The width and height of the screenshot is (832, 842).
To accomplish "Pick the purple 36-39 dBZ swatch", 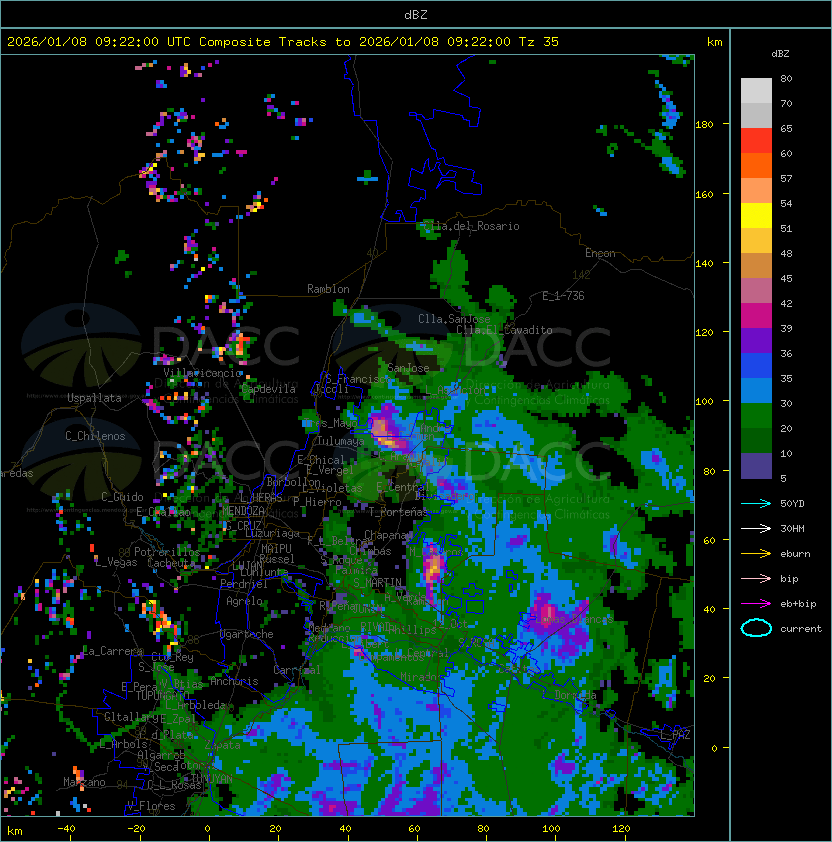I will pos(756,341).
